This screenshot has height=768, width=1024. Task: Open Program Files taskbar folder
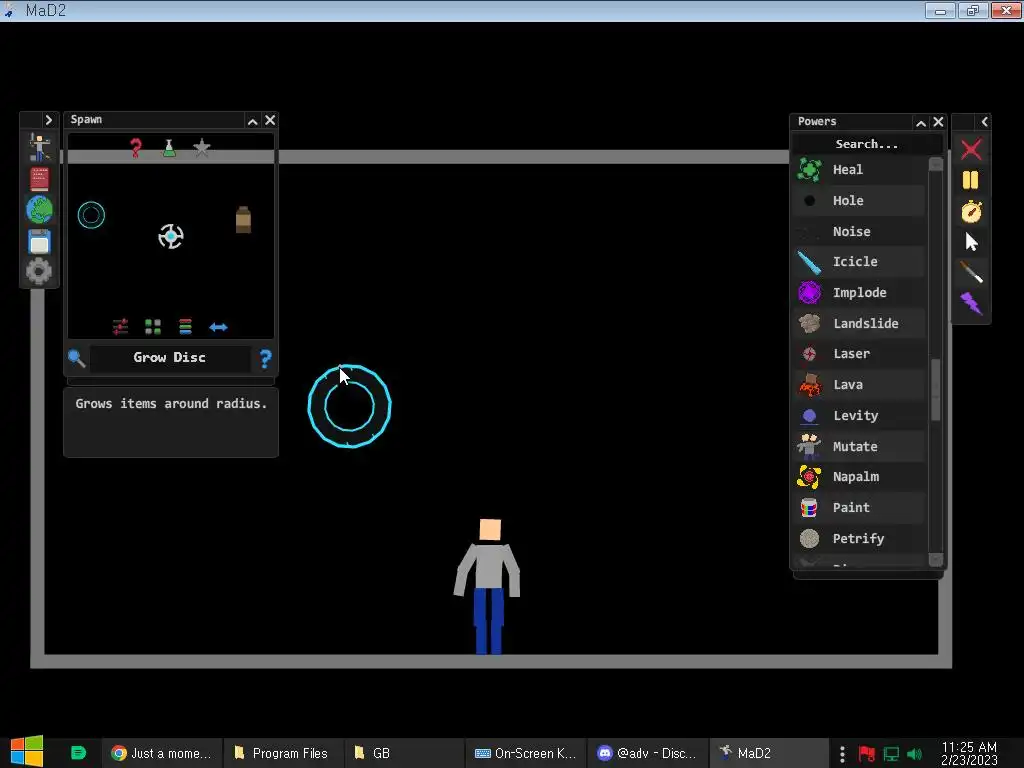pyautogui.click(x=282, y=753)
